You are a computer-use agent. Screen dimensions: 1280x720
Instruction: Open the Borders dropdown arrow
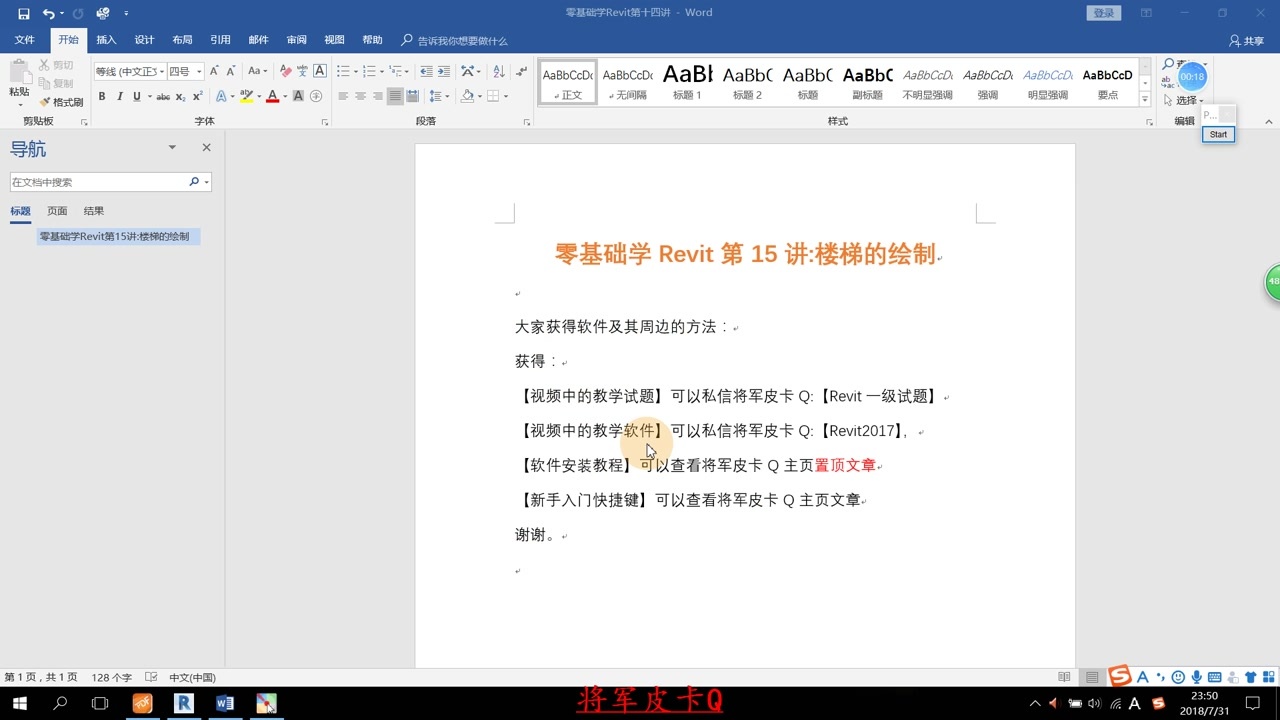click(x=506, y=97)
